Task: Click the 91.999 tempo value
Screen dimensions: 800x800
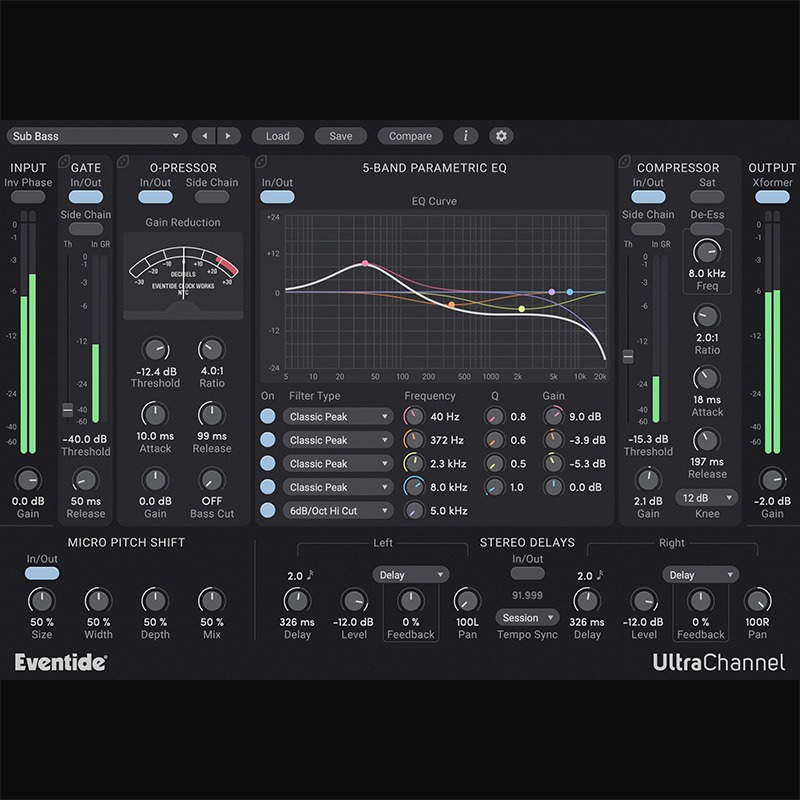Action: 527,595
